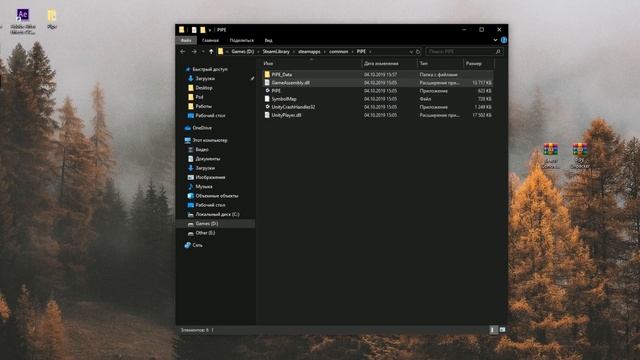Screen dimensions: 640x360
Task: Select the GameAssembly.dll file
Action: pos(290,83)
